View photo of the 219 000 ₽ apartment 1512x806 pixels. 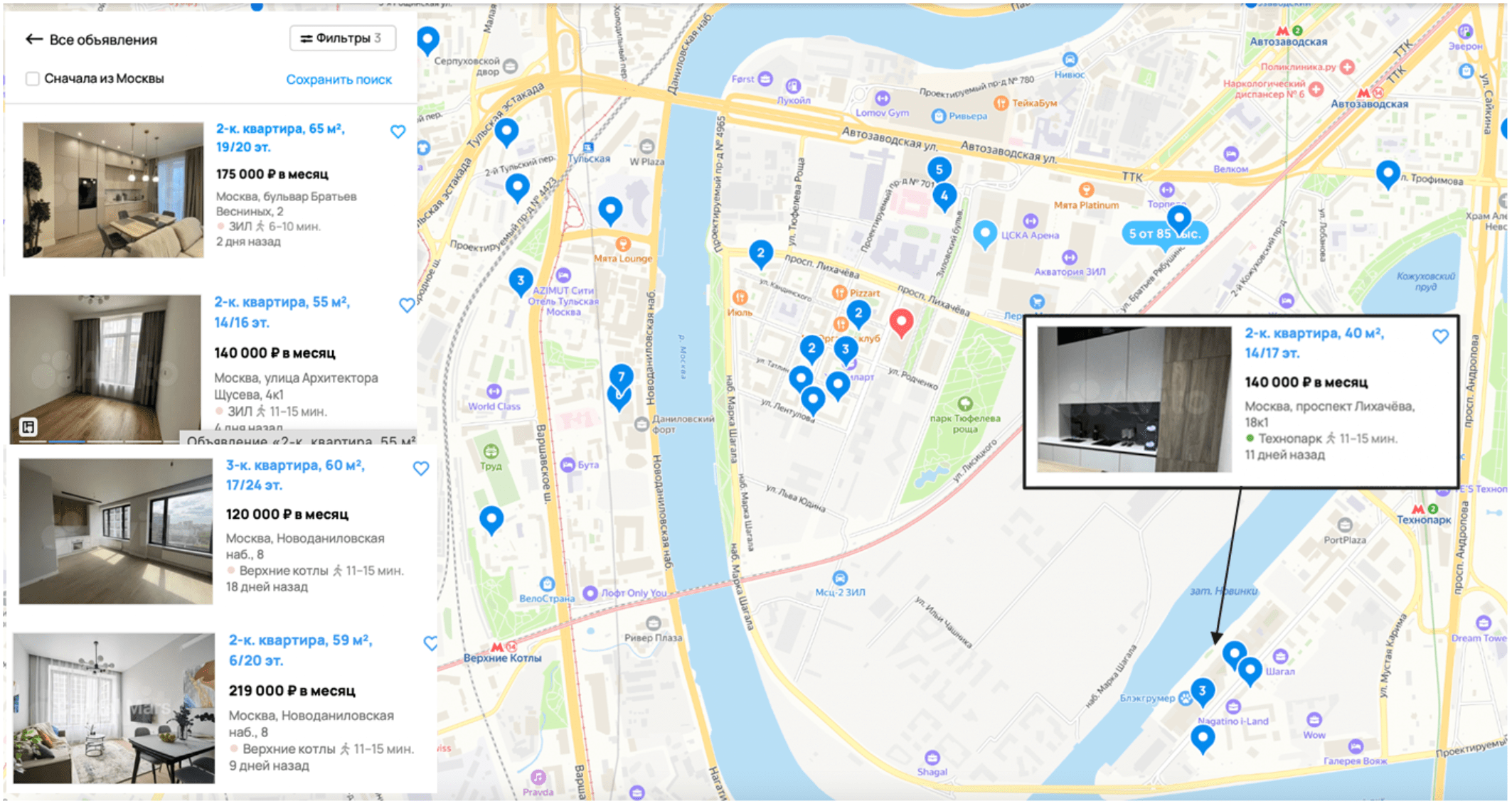(114, 708)
